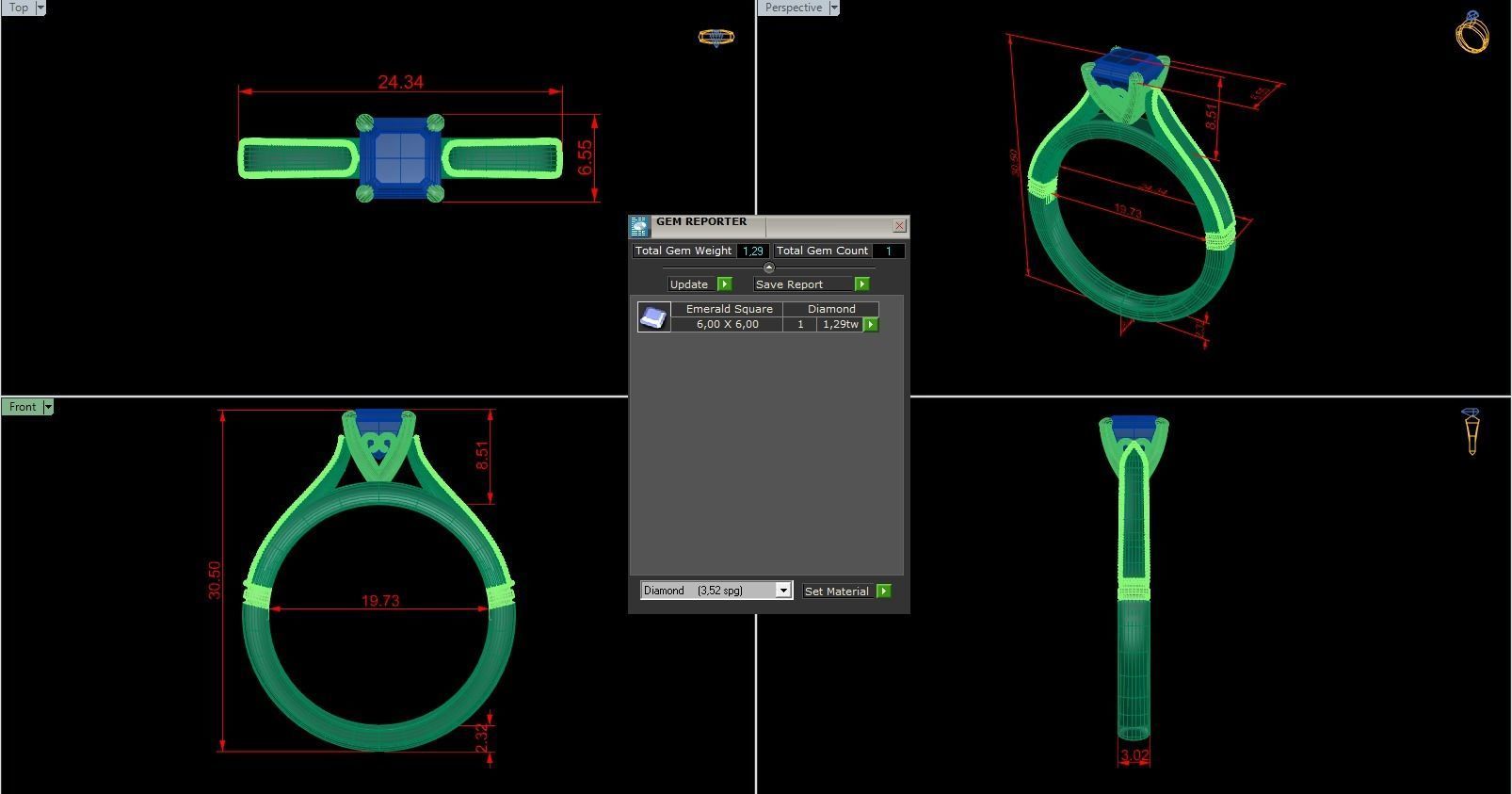Close the Gem Reporter panel
This screenshot has width=1512, height=794.
click(899, 226)
